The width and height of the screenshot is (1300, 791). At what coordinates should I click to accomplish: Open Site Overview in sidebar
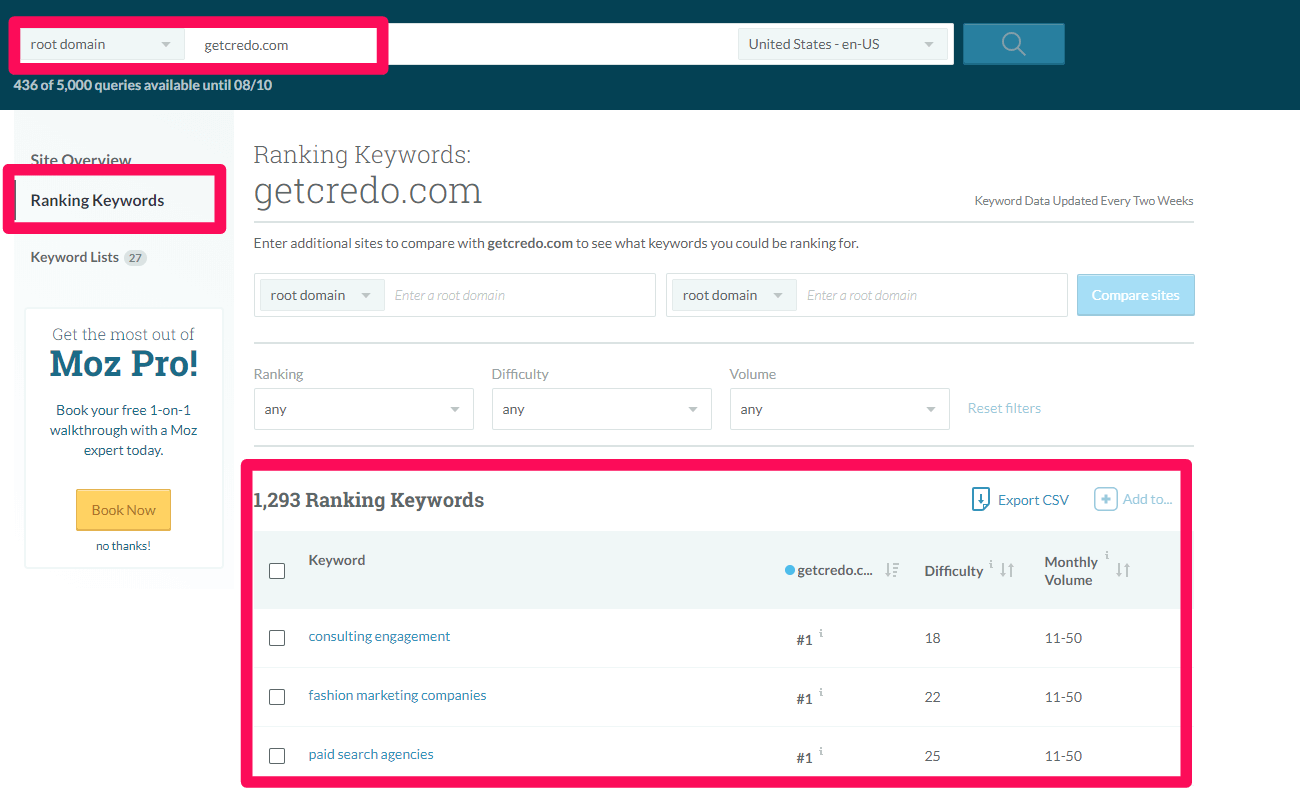click(x=81, y=160)
